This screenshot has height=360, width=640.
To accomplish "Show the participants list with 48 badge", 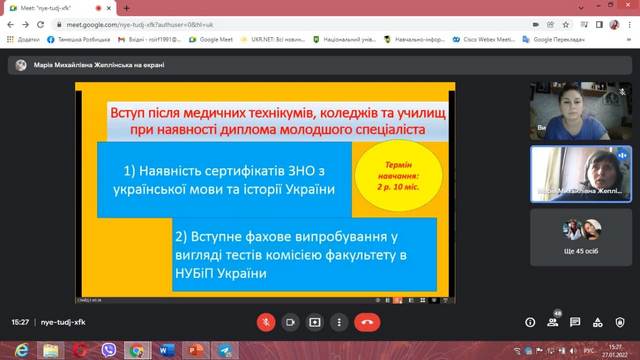I will click(553, 322).
